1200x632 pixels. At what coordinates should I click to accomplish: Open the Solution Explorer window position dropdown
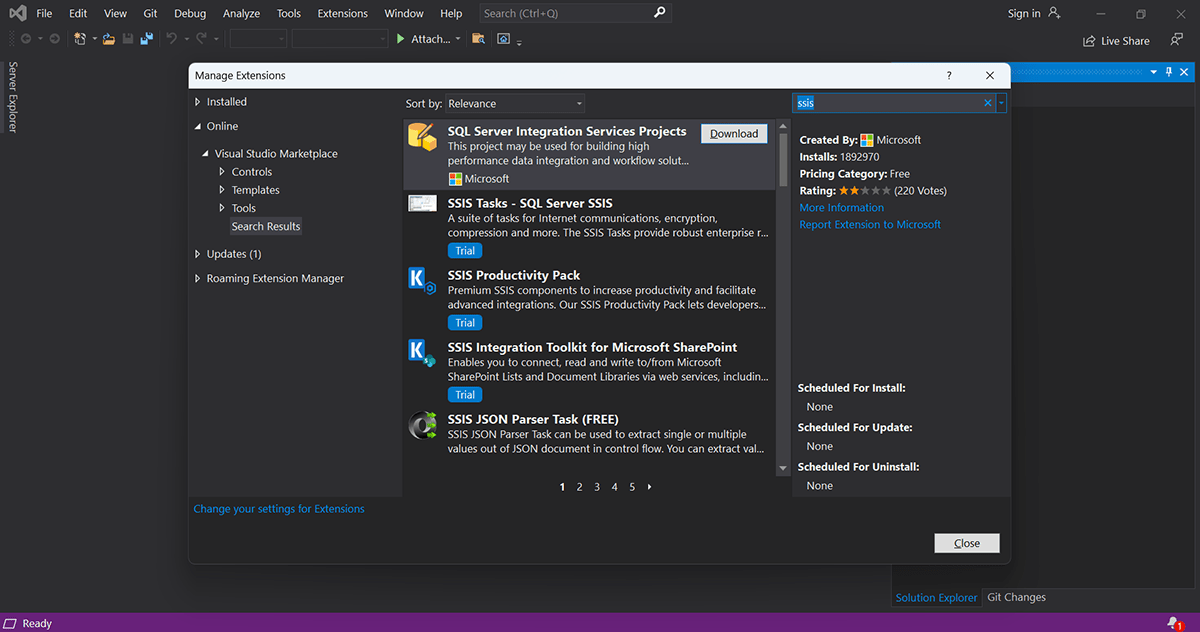[1153, 72]
